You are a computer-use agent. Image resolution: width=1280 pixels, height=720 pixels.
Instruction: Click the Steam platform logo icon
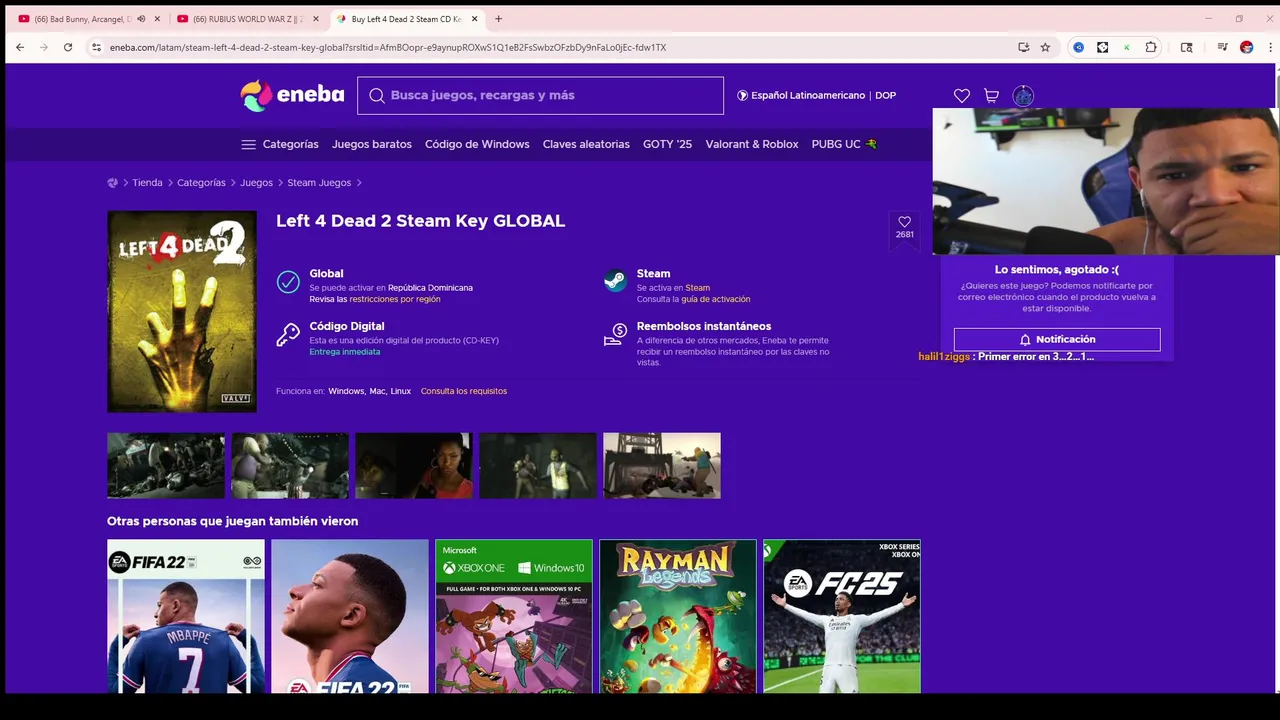click(x=616, y=281)
